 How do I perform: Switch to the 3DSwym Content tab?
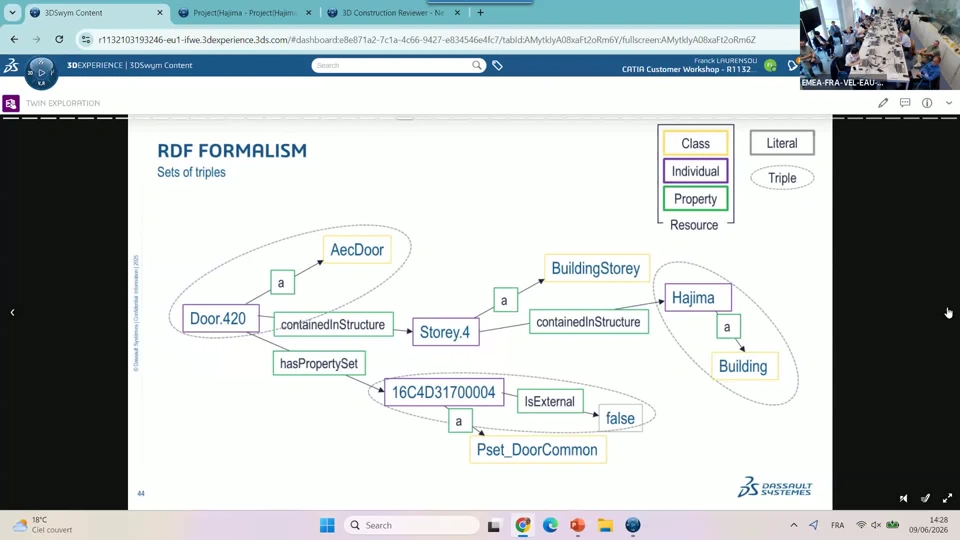[x=97, y=12]
